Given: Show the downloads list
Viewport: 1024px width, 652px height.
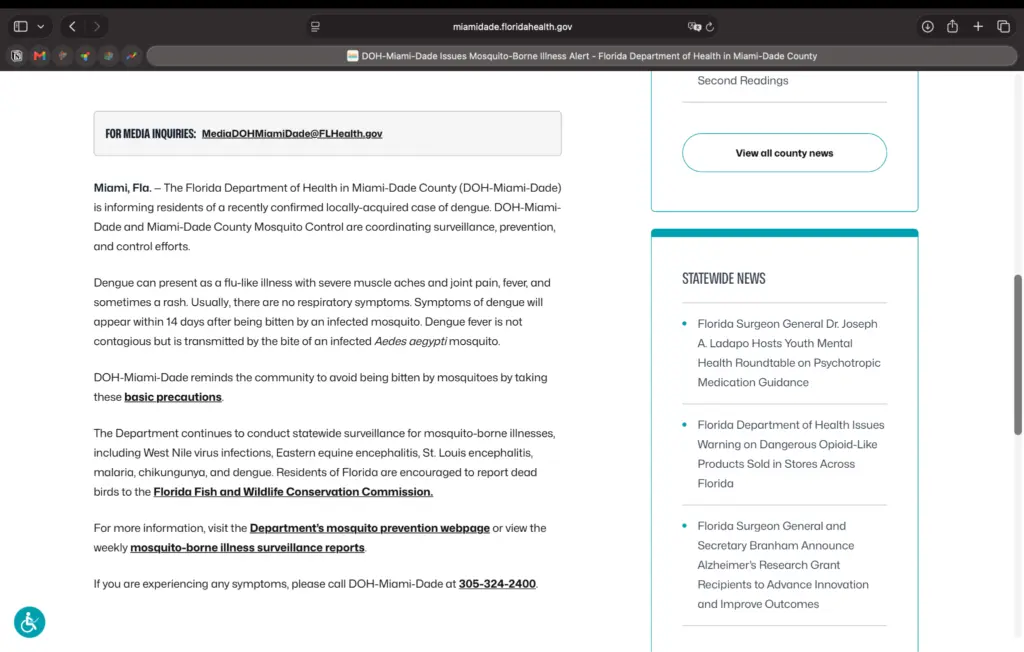Looking at the screenshot, I should click(927, 27).
